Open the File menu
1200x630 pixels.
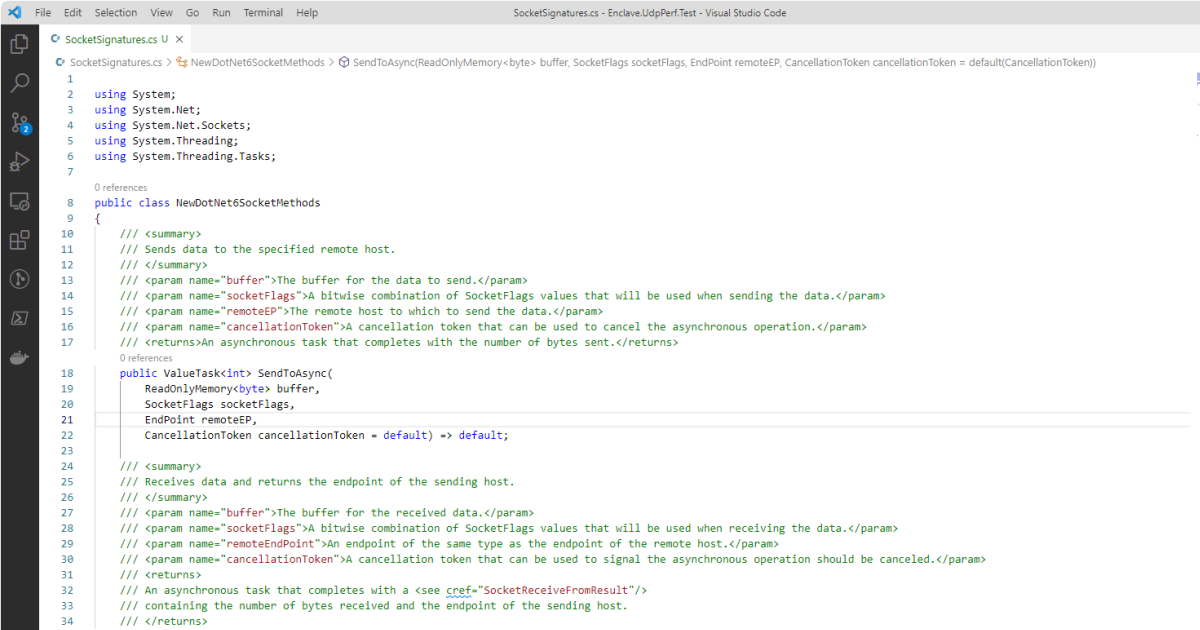[43, 13]
